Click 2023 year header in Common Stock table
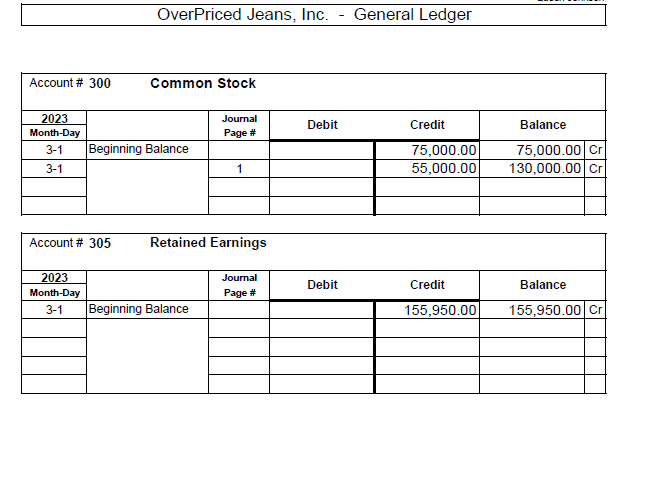The width and height of the screenshot is (648, 491). 54,118
